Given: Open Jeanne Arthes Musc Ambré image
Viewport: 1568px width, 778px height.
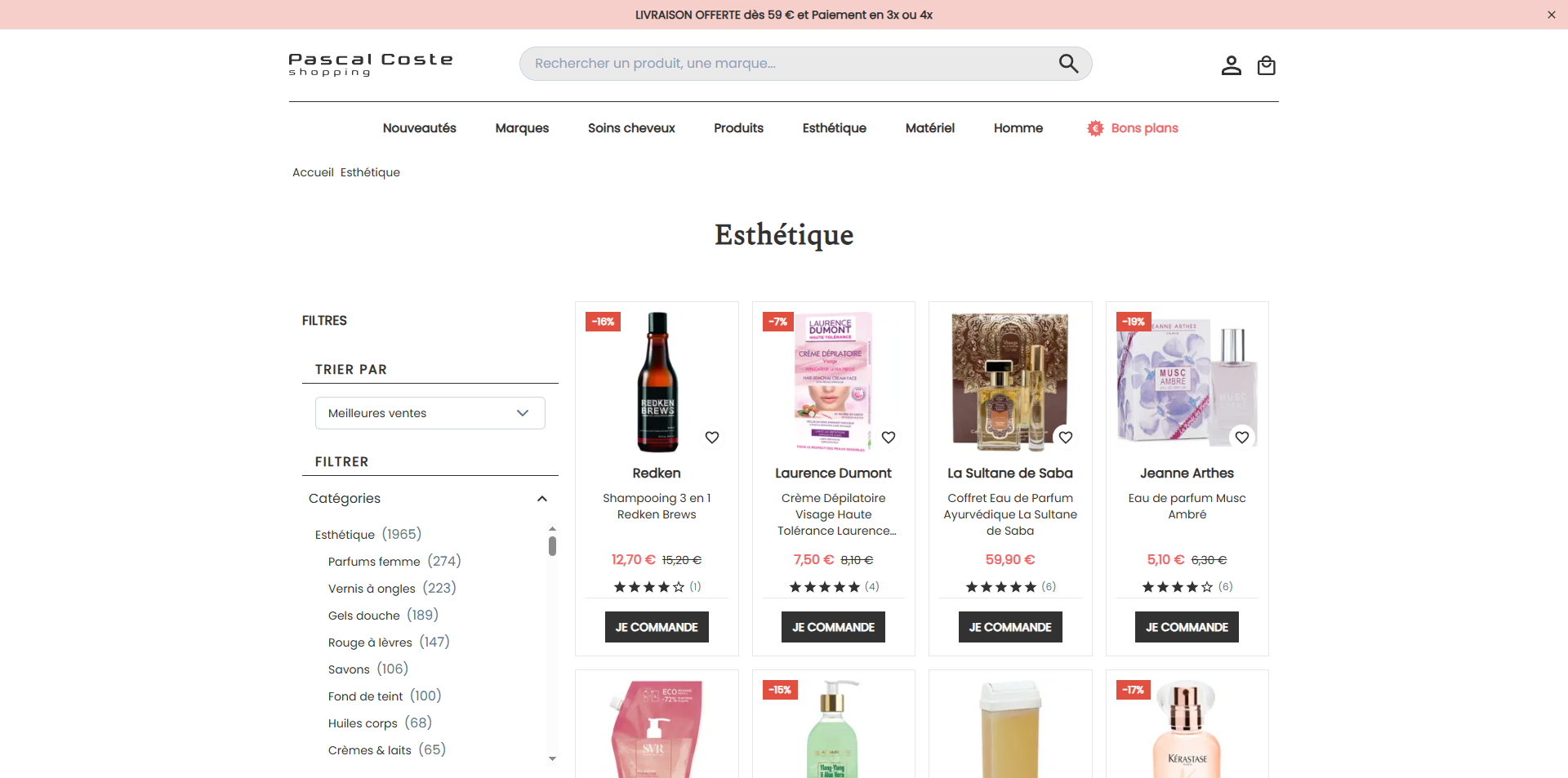Looking at the screenshot, I should (x=1187, y=382).
